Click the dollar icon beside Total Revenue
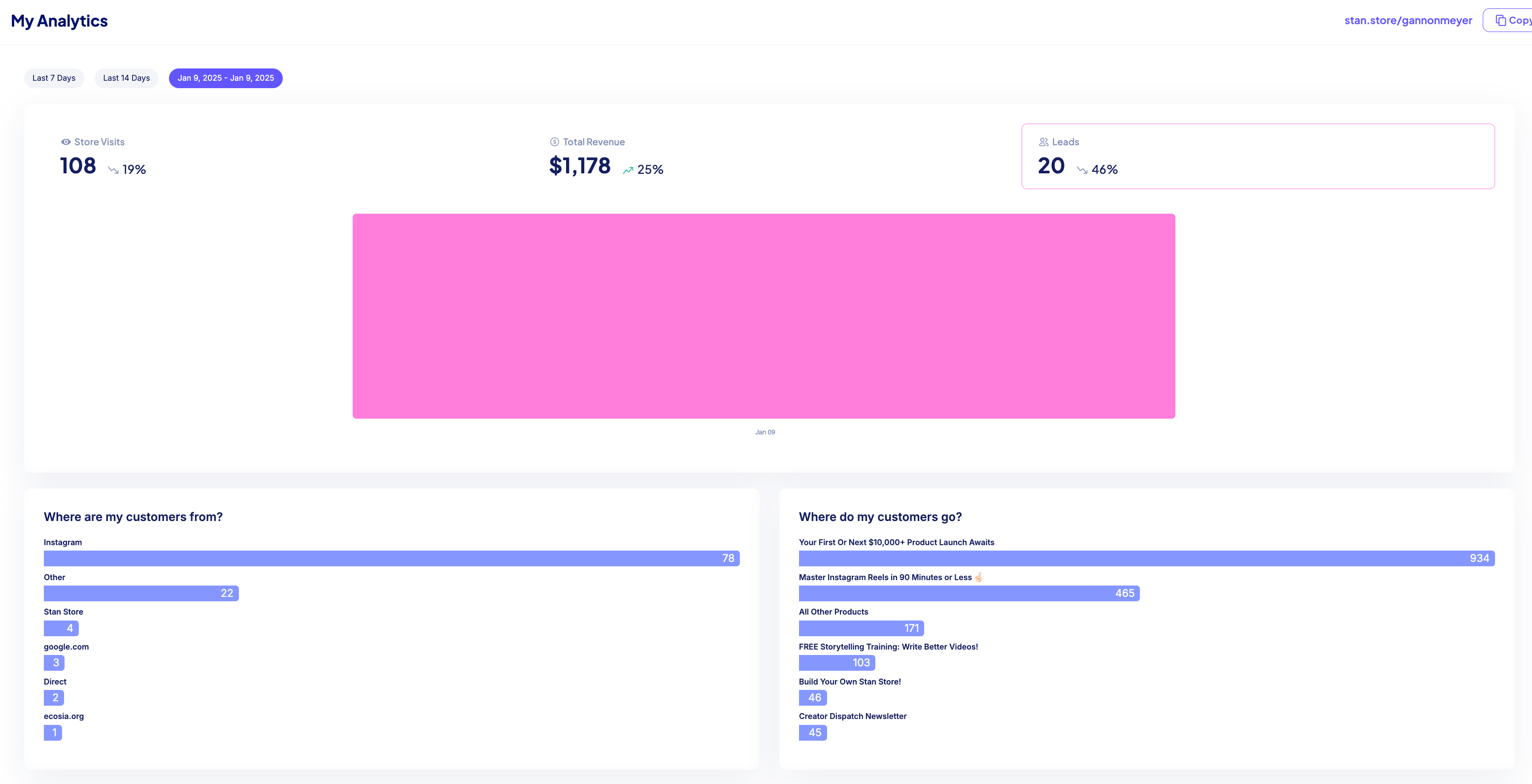1532x784 pixels. [554, 142]
